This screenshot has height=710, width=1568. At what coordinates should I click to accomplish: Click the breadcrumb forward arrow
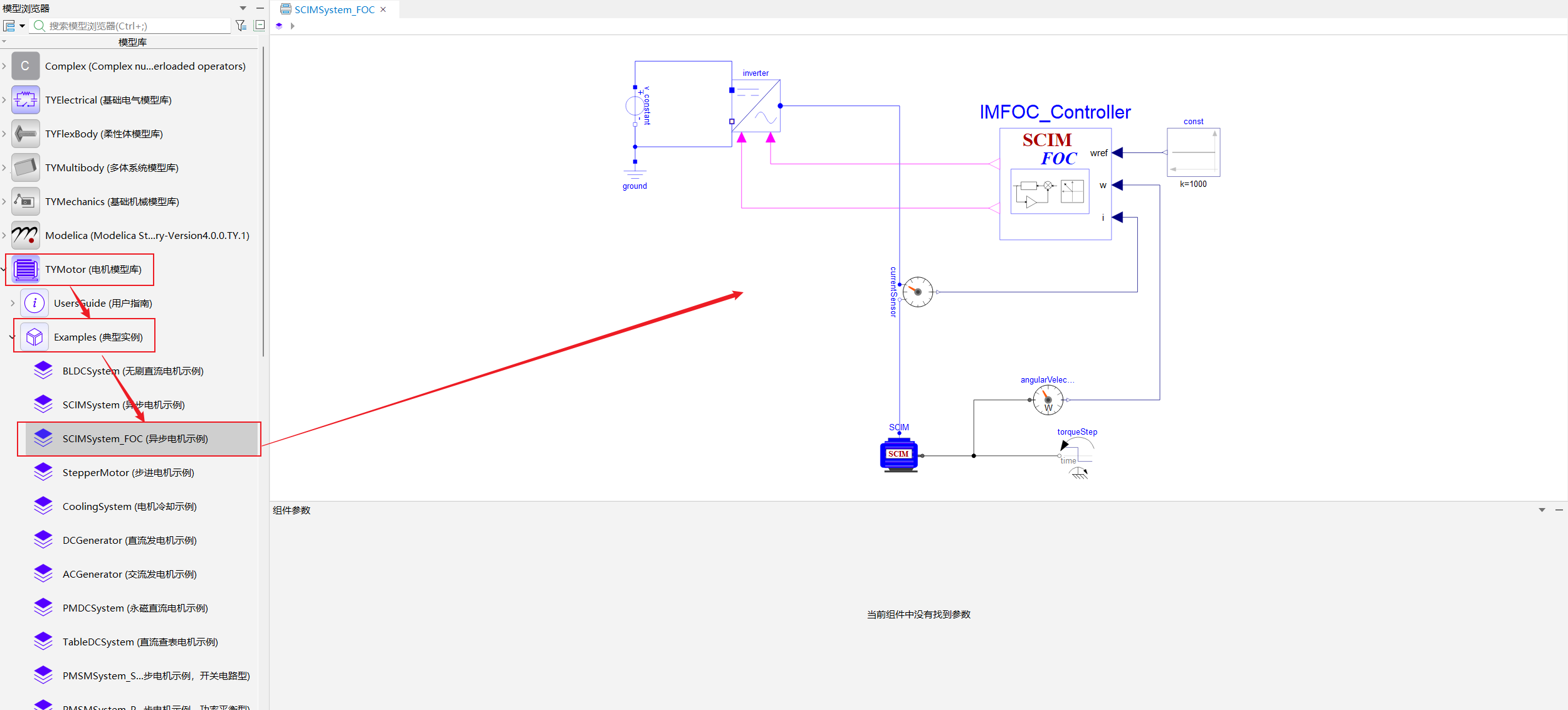292,26
